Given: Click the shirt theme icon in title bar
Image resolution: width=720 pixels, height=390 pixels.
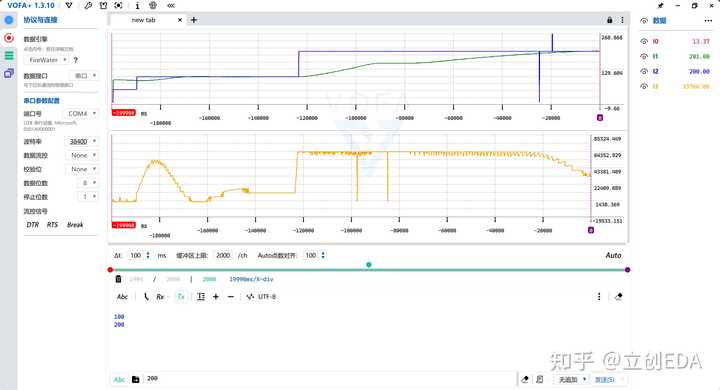Looking at the screenshot, I should (x=103, y=6).
